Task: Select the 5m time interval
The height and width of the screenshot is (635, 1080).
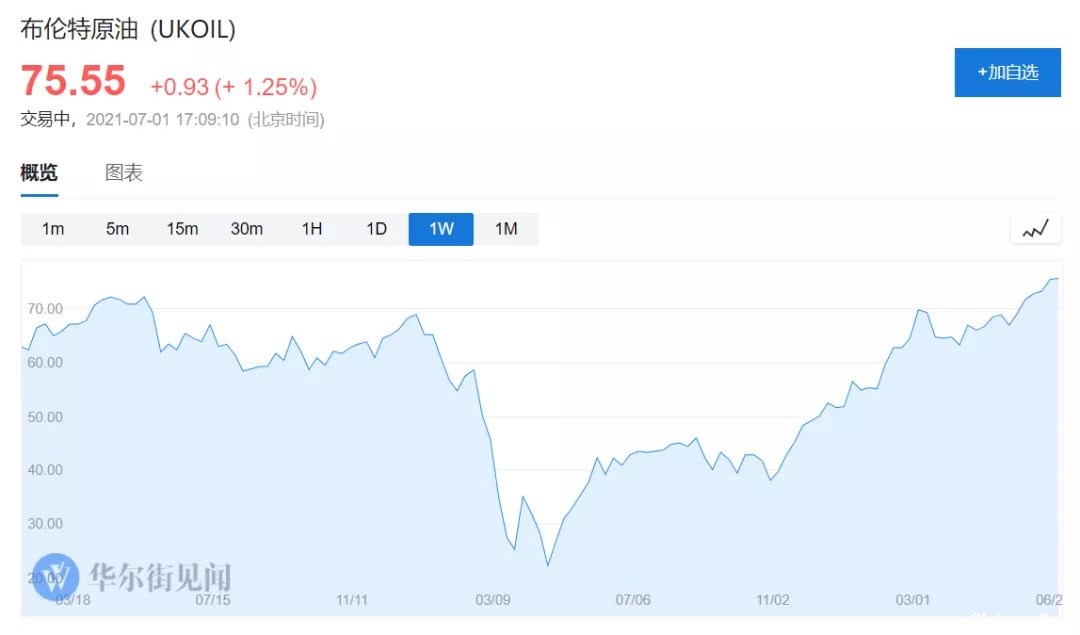Action: pyautogui.click(x=118, y=229)
